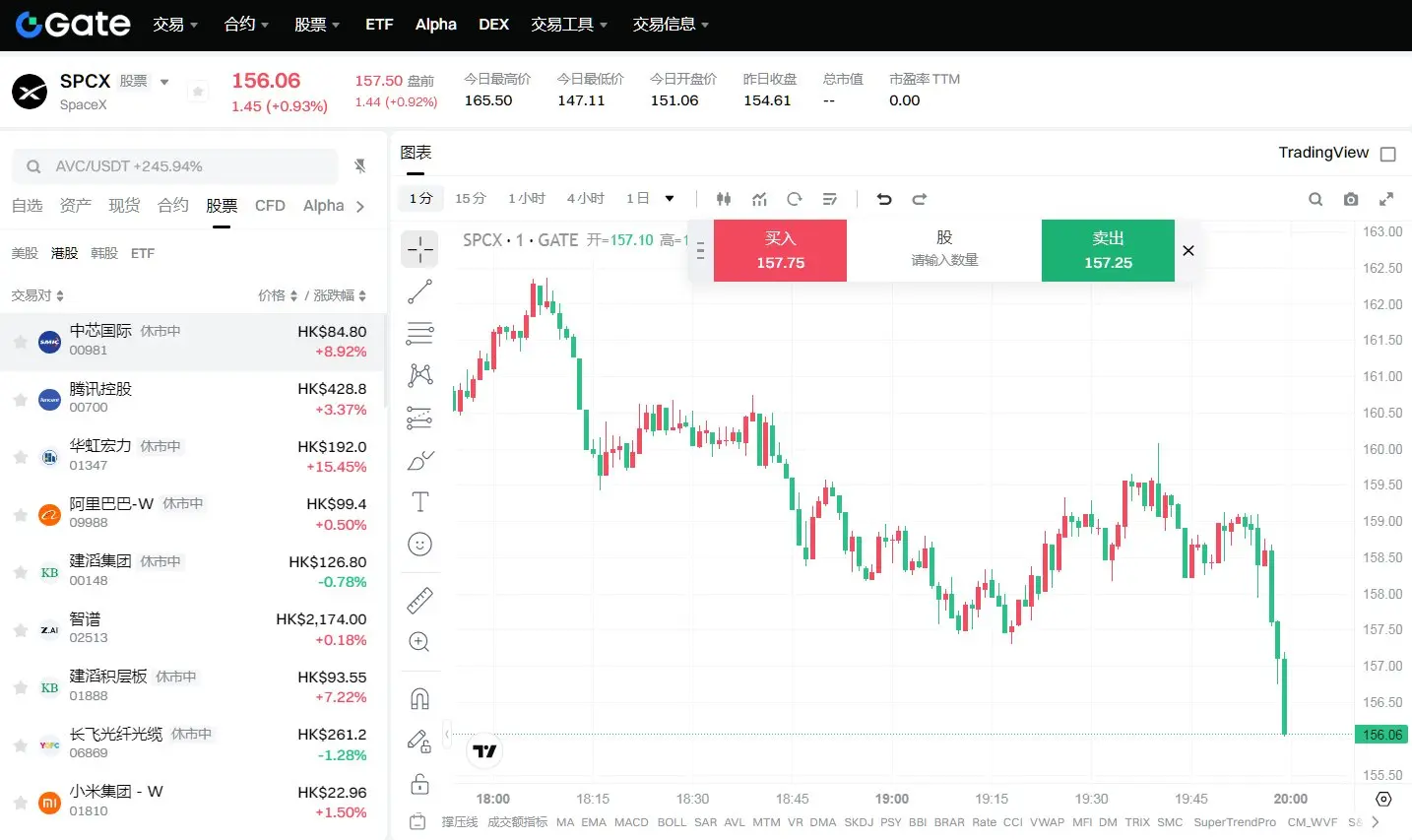Click the Gate logo
The width and height of the screenshot is (1412, 840).
73,25
